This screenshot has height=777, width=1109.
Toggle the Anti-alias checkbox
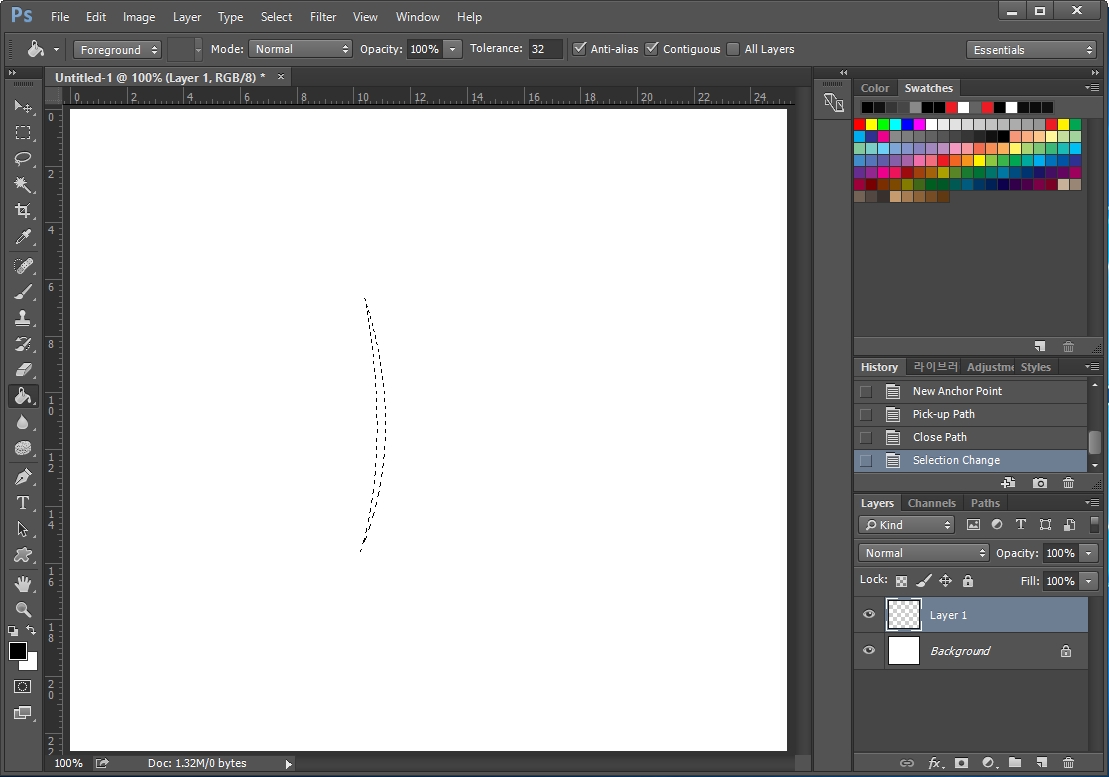pos(580,49)
